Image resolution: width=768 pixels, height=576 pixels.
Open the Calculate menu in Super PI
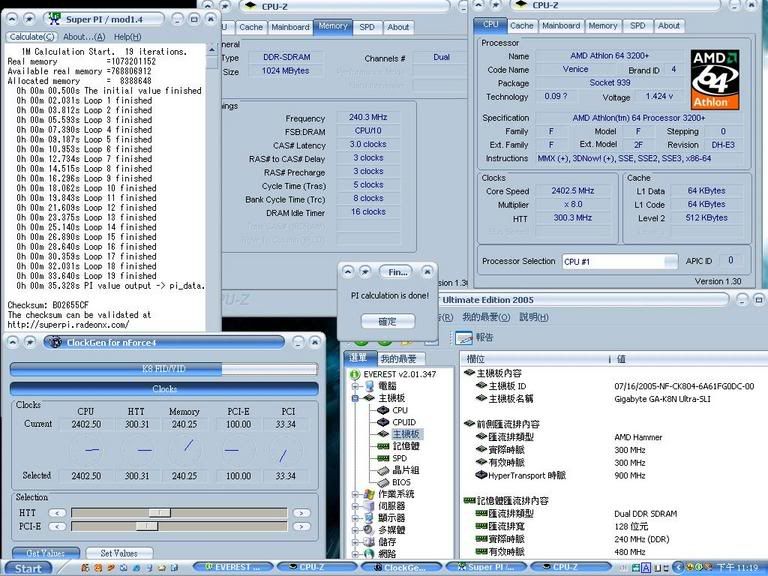pos(31,37)
